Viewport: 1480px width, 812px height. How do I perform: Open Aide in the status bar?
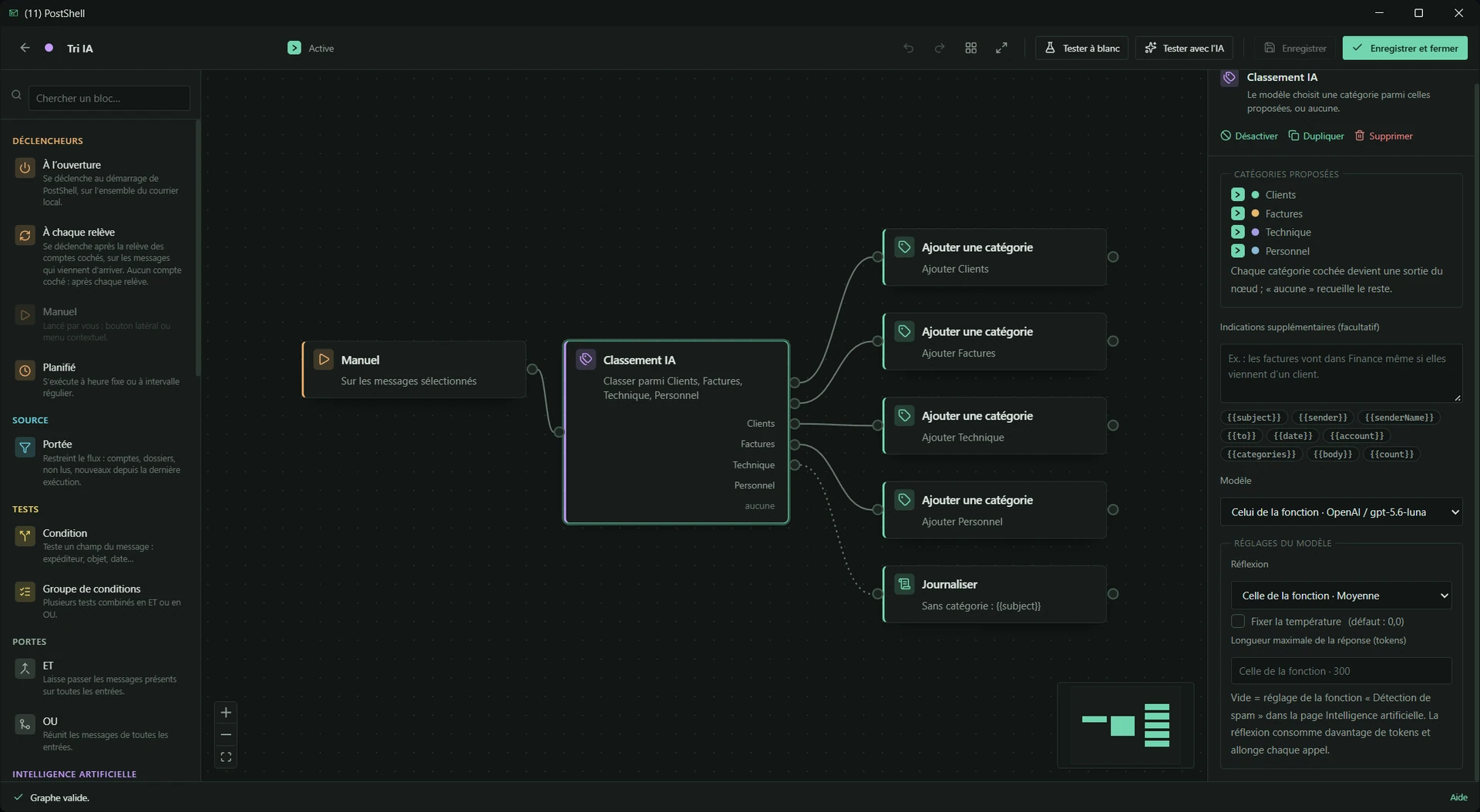tap(1458, 797)
